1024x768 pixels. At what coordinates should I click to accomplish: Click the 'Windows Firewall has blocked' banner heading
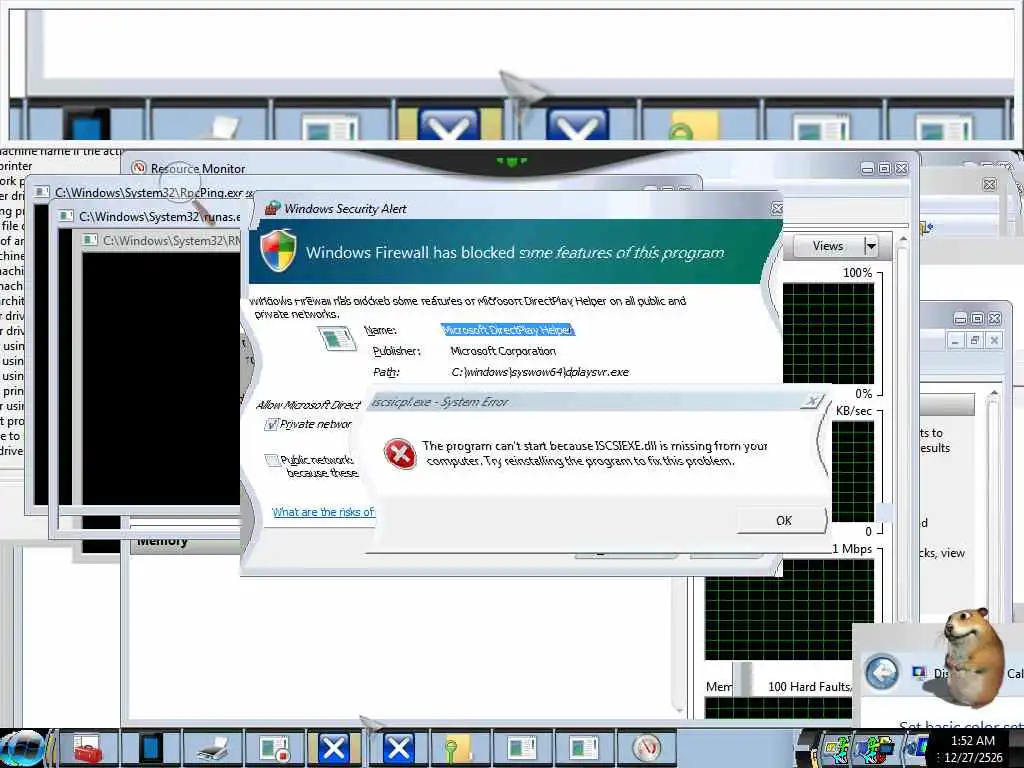click(515, 253)
